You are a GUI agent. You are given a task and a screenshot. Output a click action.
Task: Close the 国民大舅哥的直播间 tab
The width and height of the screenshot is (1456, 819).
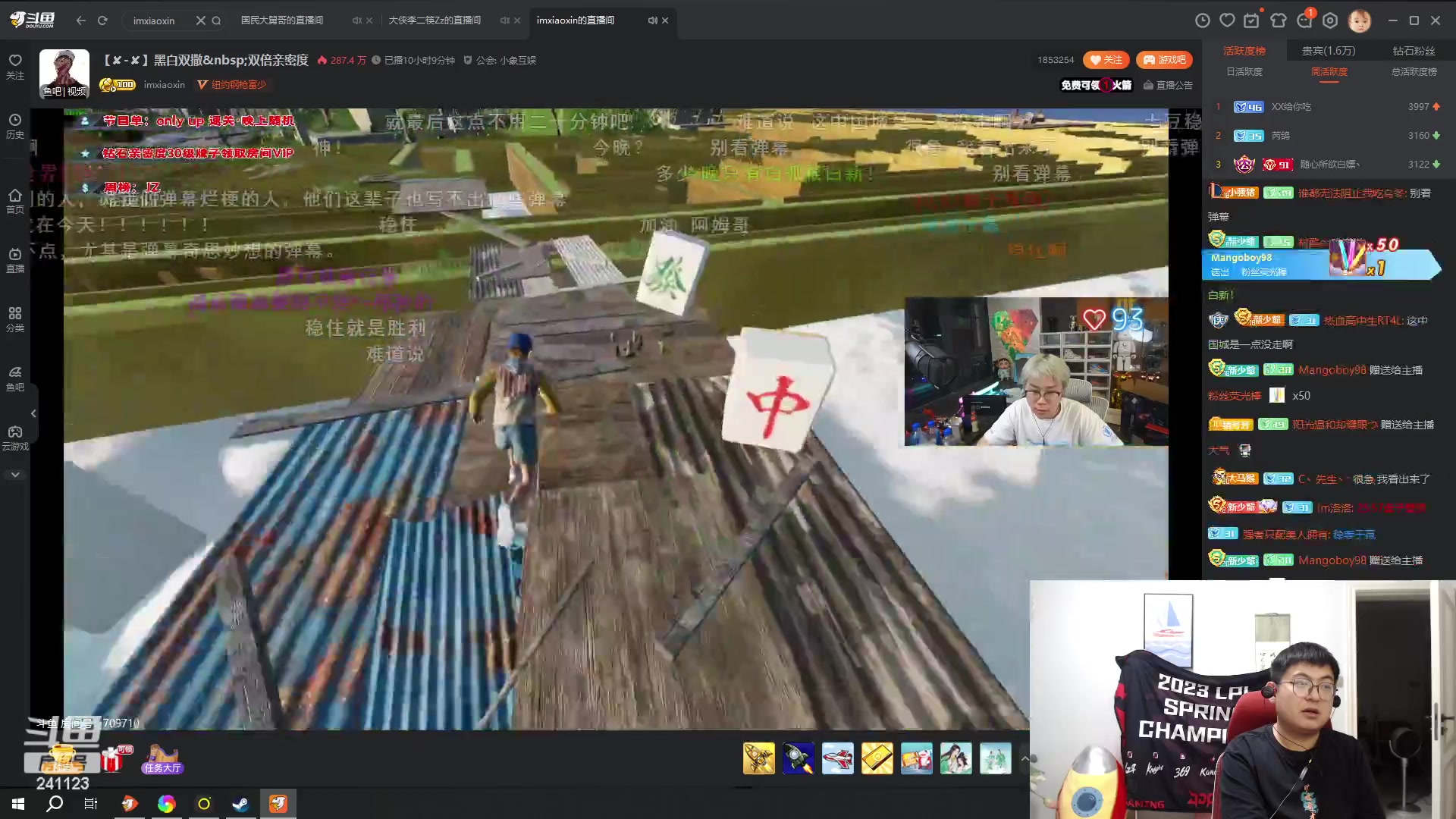369,20
